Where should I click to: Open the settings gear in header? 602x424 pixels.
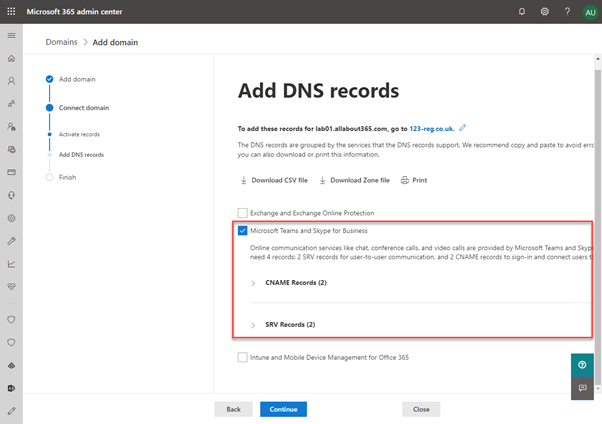[544, 12]
